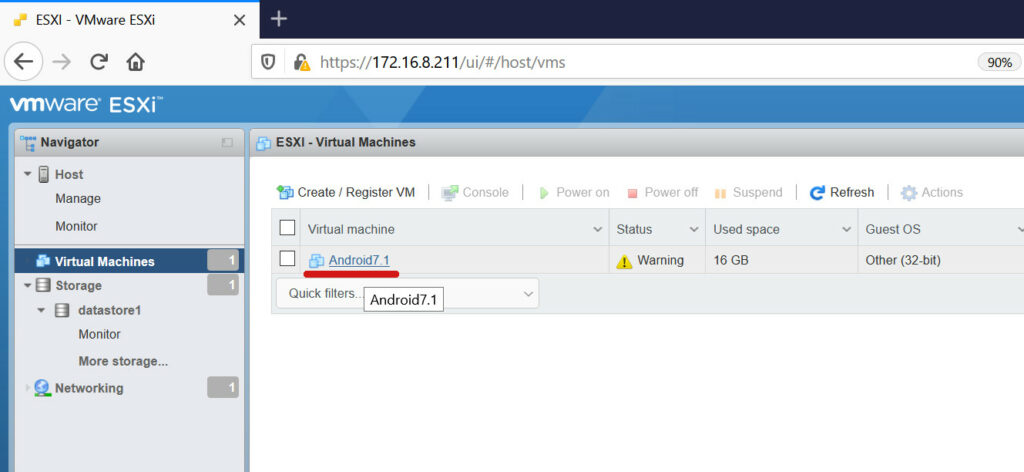Click the Power off toolbar button
Viewport: 1024px width, 472px height.
click(662, 192)
